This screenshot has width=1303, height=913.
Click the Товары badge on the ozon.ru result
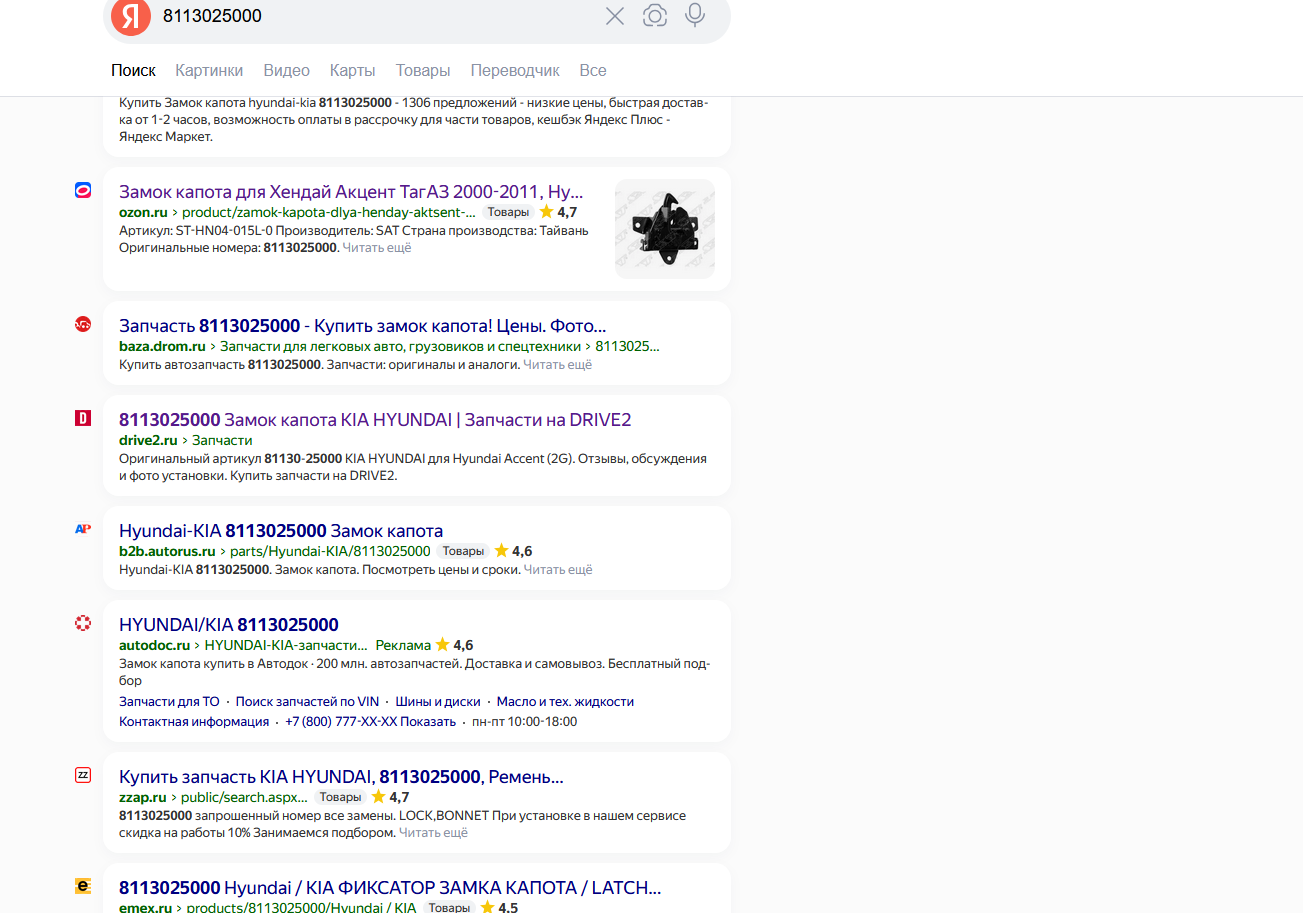coord(508,212)
